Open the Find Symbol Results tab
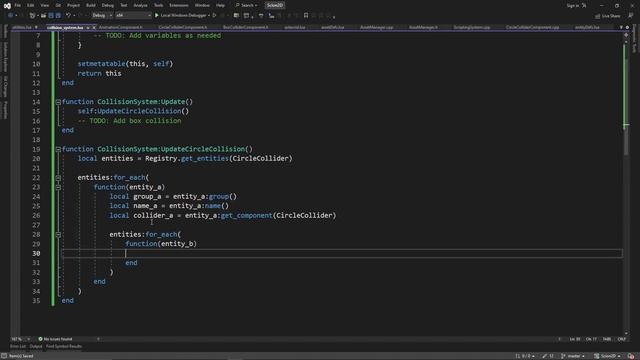640x360 pixels. [64, 346]
